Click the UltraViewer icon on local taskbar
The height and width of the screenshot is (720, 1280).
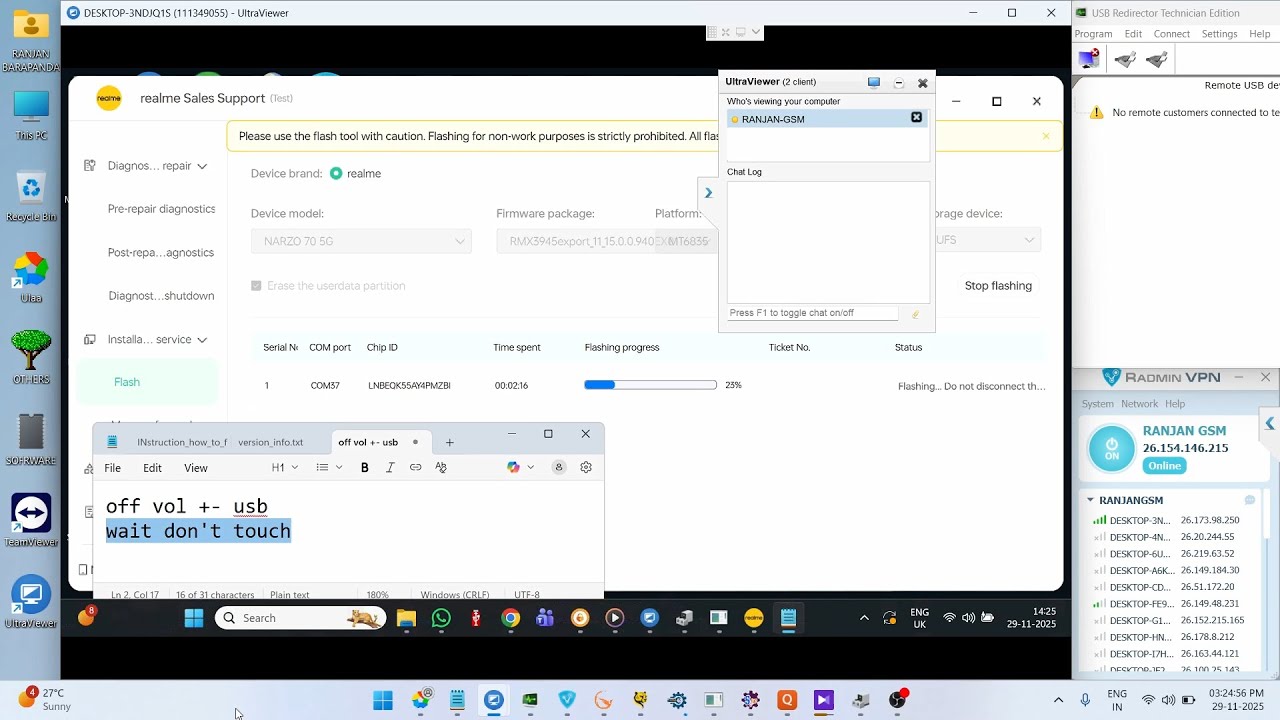493,700
